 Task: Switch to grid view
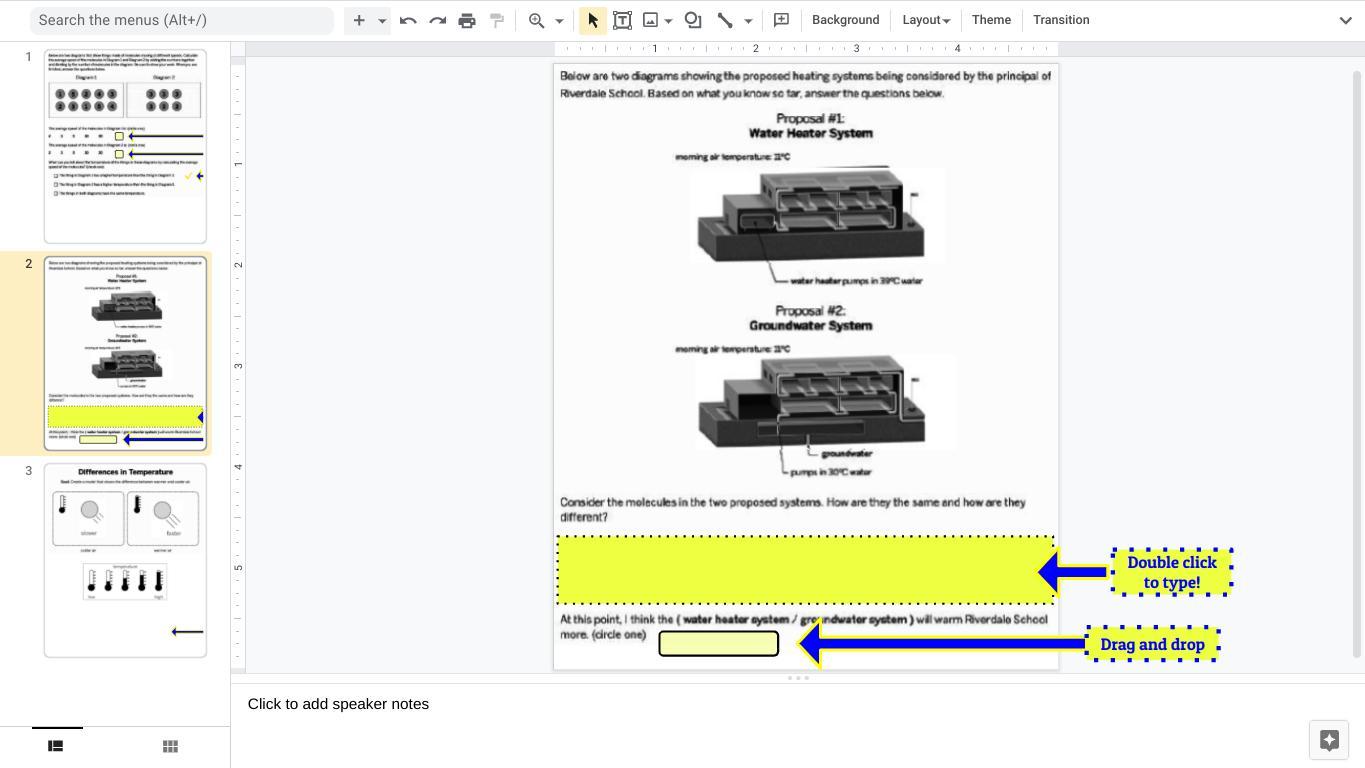tap(170, 746)
